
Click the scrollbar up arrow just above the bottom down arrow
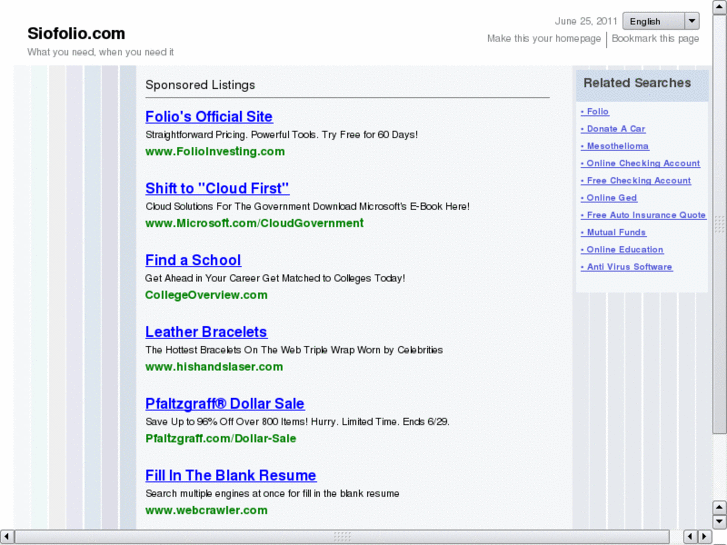tap(719, 507)
